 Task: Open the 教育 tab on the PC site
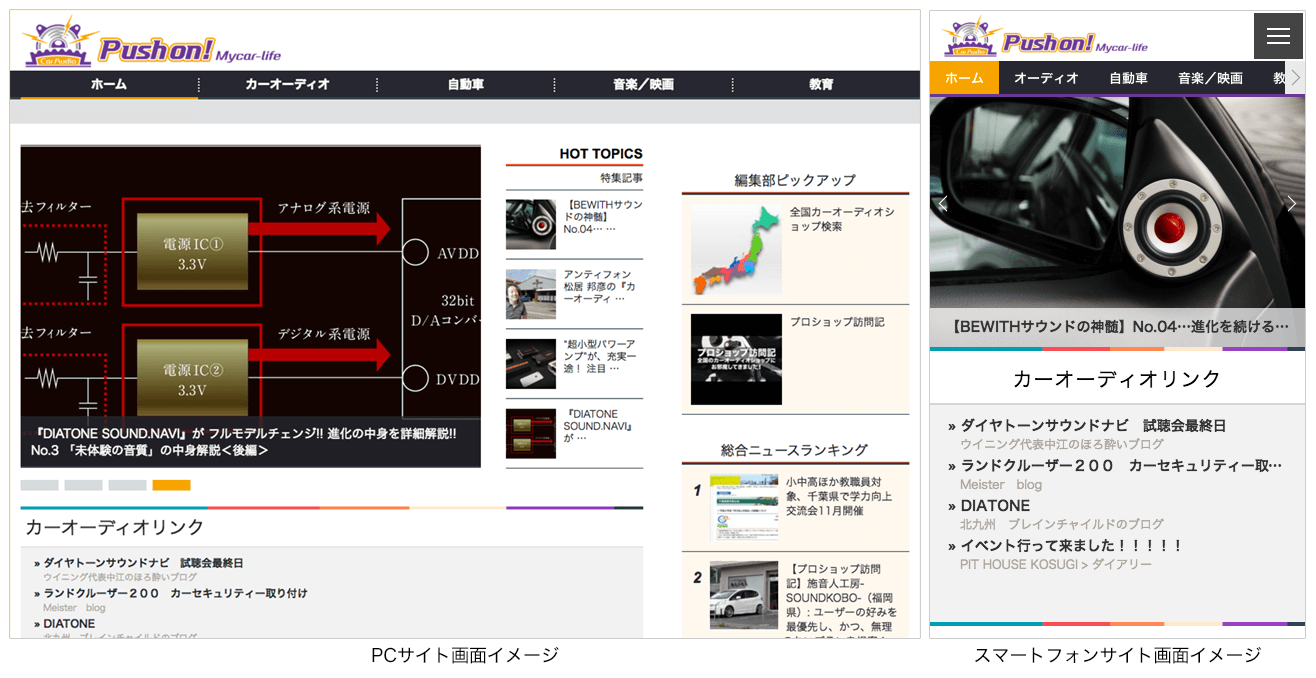coord(821,85)
